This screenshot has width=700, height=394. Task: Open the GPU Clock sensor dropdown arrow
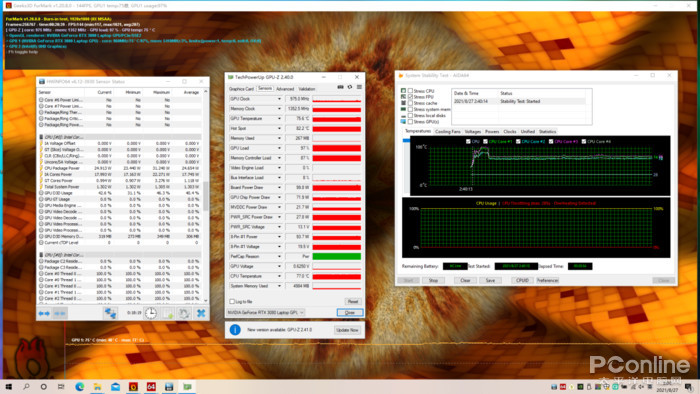(x=279, y=99)
